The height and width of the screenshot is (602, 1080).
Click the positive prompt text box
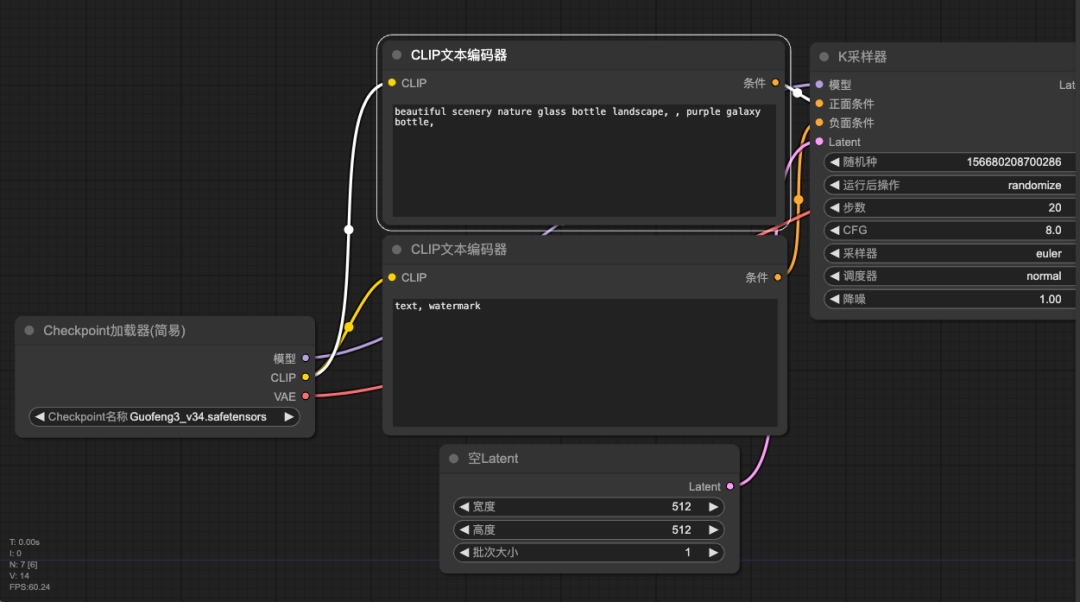(584, 160)
